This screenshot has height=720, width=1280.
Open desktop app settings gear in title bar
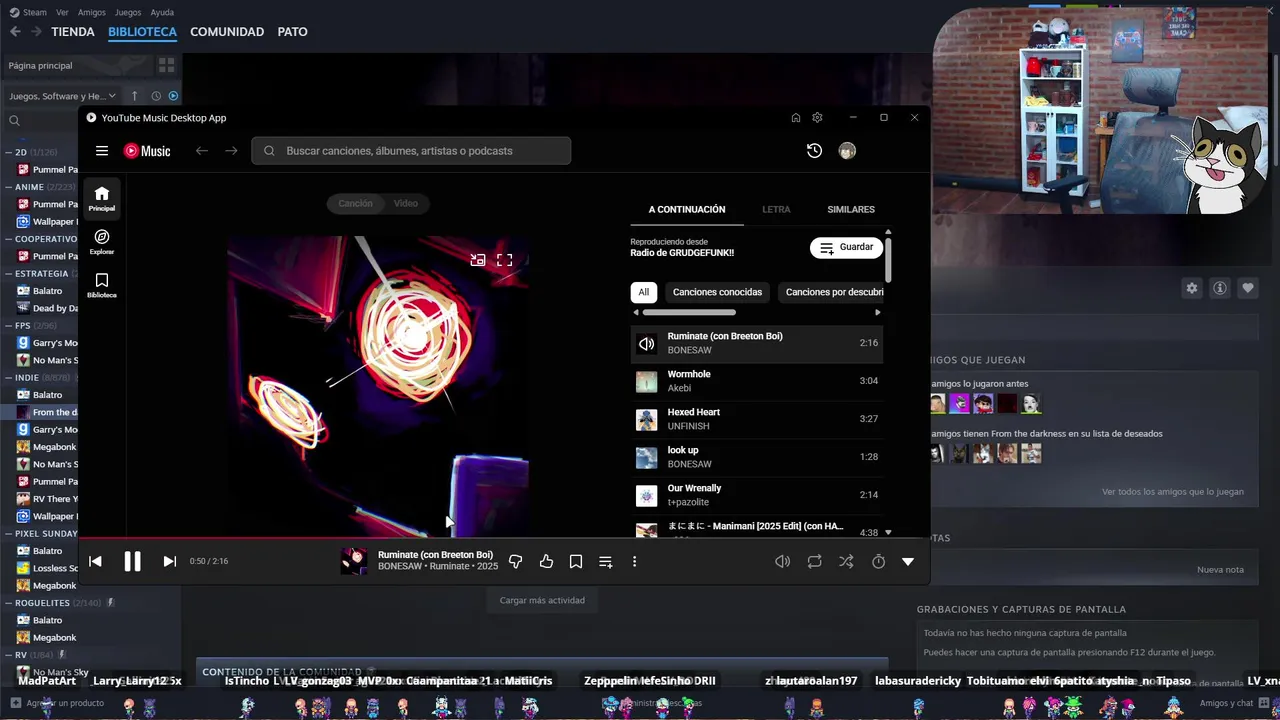click(817, 118)
